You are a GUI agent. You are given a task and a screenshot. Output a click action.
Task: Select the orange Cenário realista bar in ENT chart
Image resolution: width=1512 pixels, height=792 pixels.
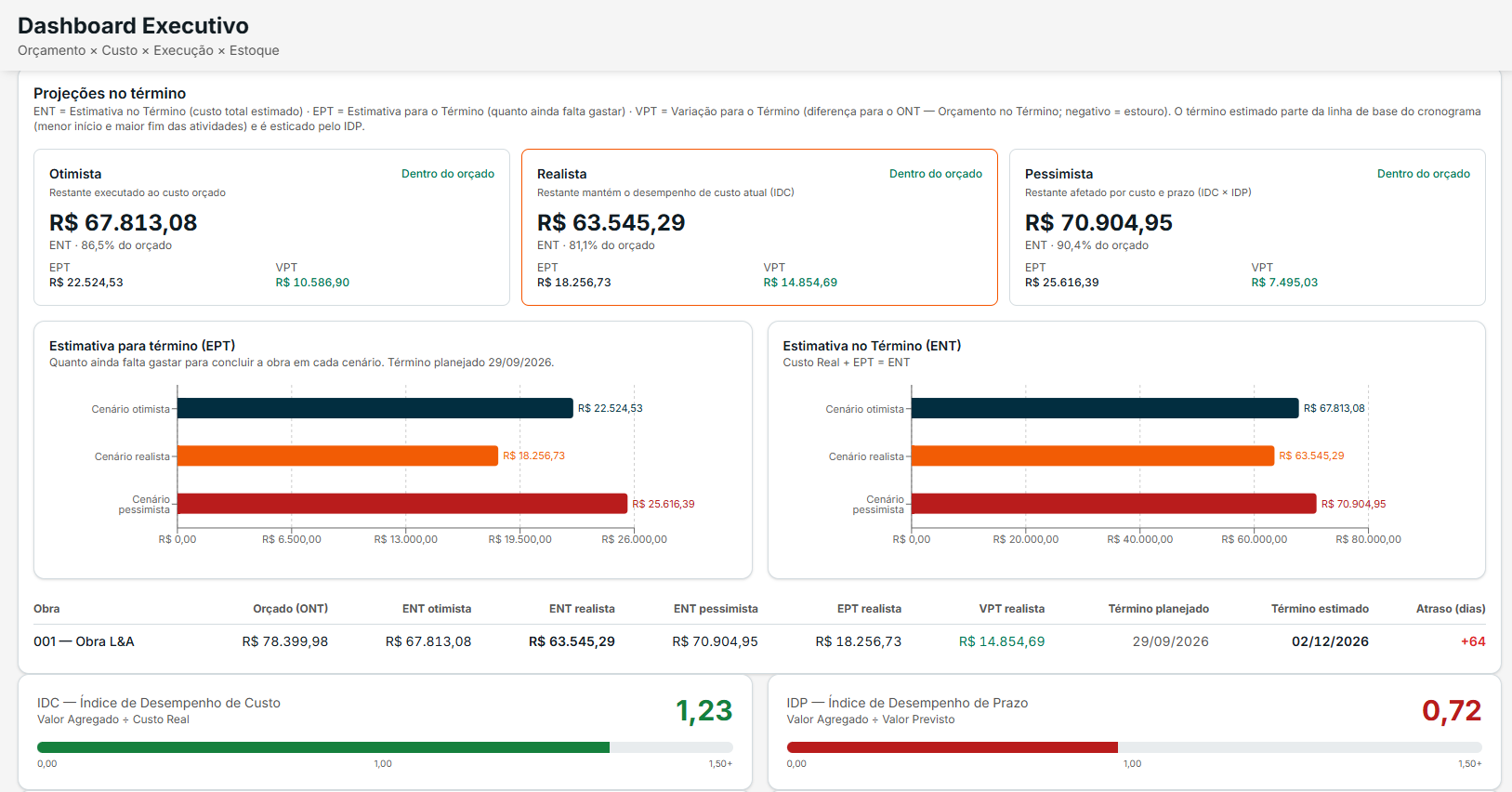tap(1093, 455)
